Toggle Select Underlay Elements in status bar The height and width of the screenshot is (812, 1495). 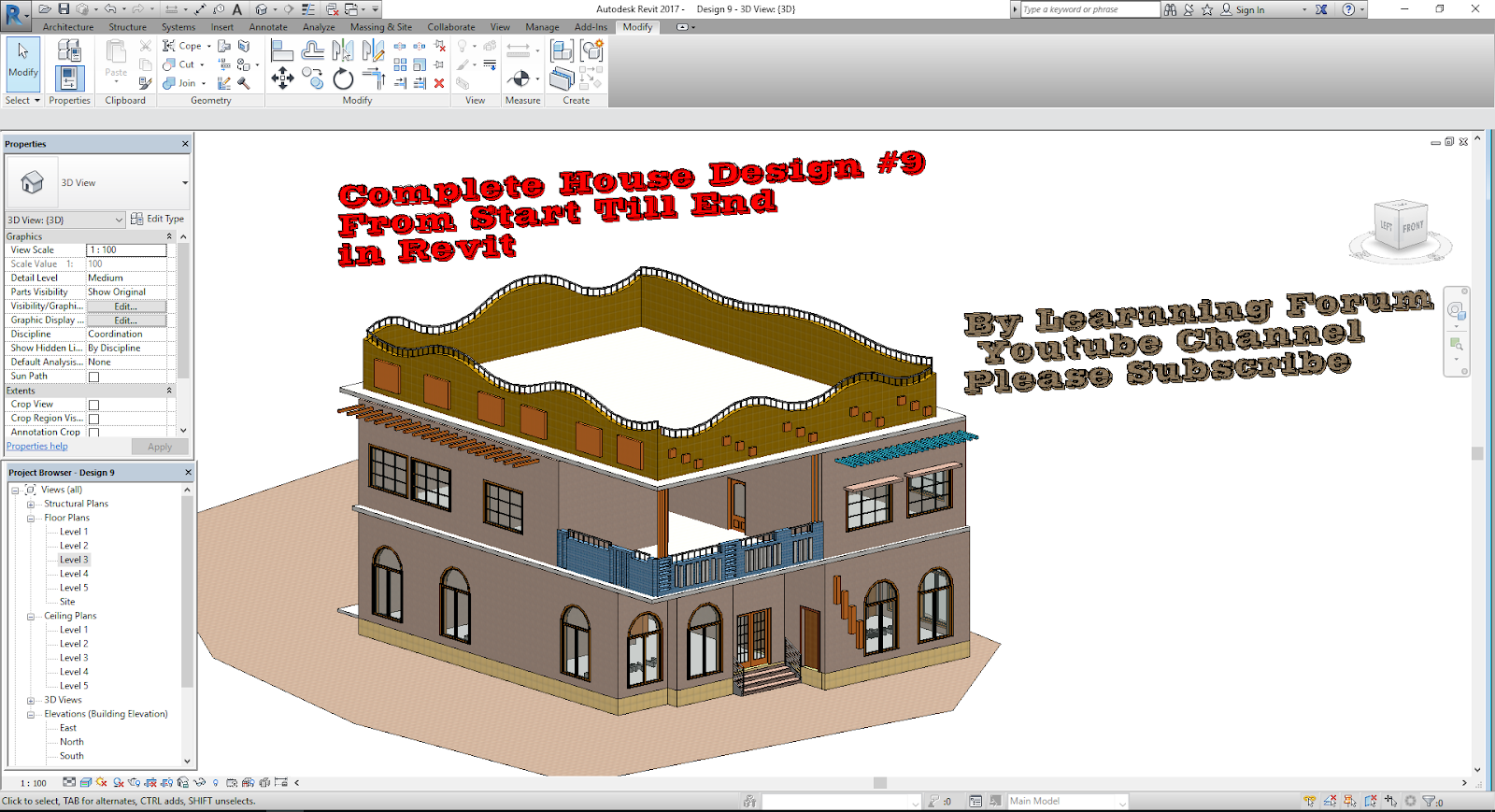coord(1330,802)
